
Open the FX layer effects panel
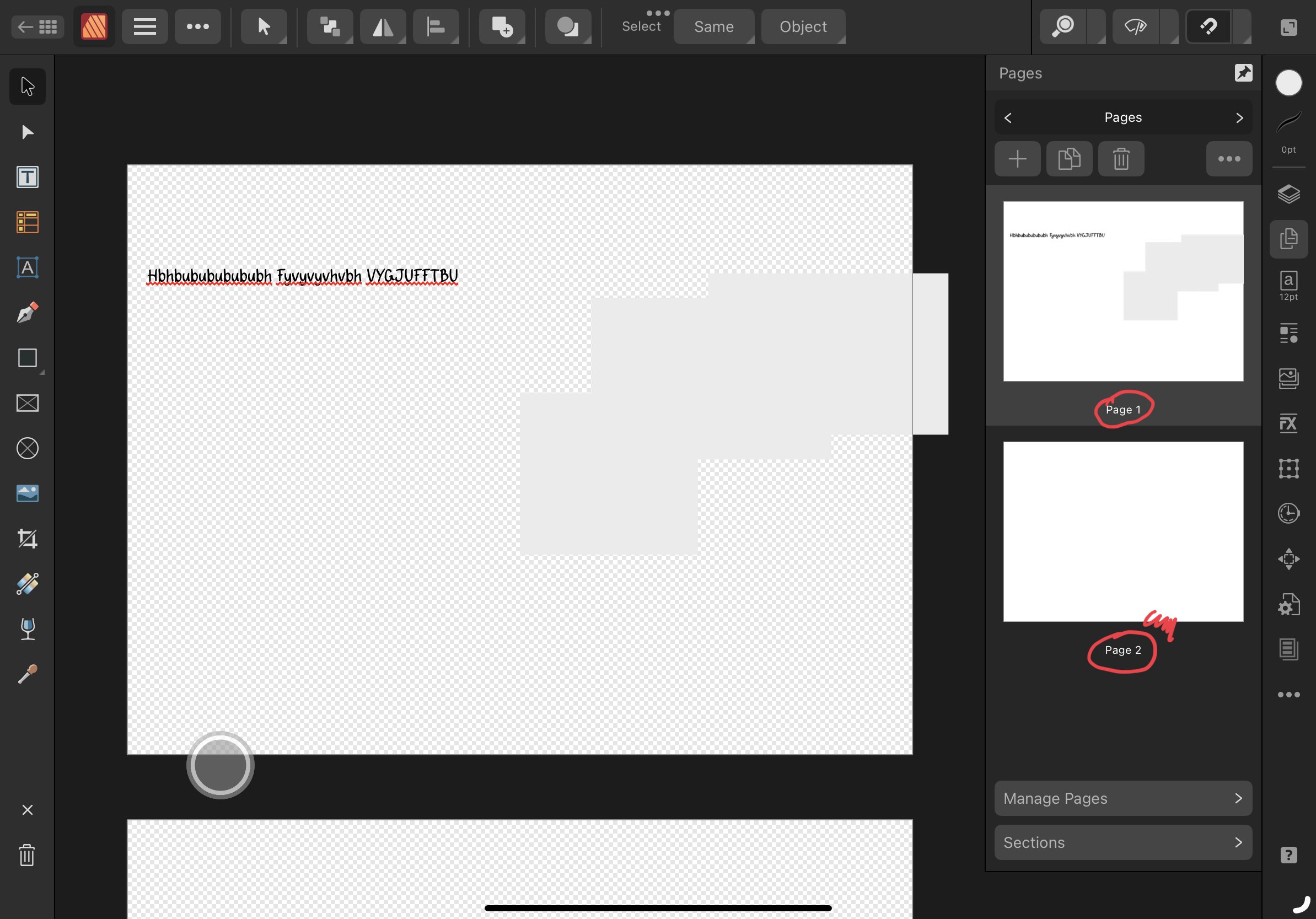1288,424
